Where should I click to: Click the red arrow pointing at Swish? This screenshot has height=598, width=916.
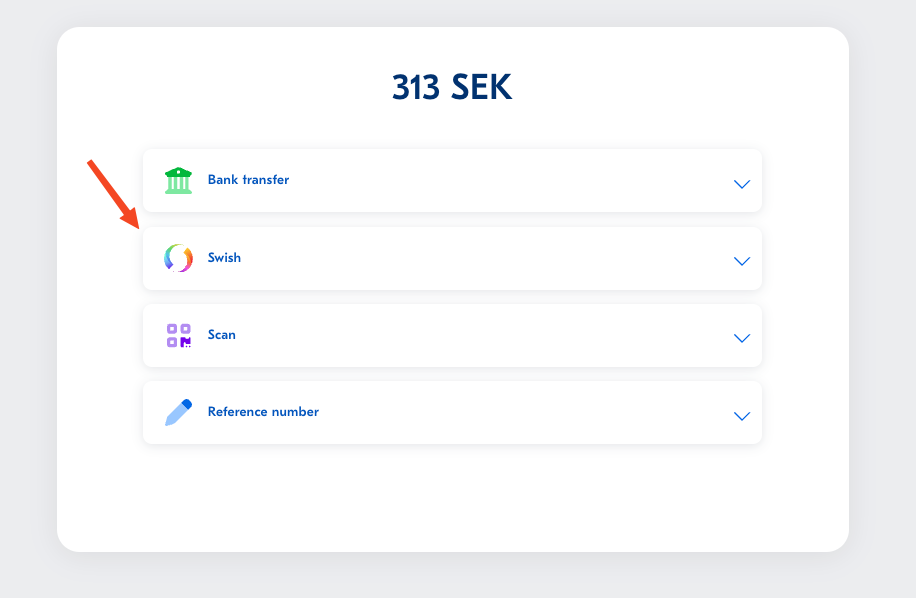pyautogui.click(x=113, y=193)
